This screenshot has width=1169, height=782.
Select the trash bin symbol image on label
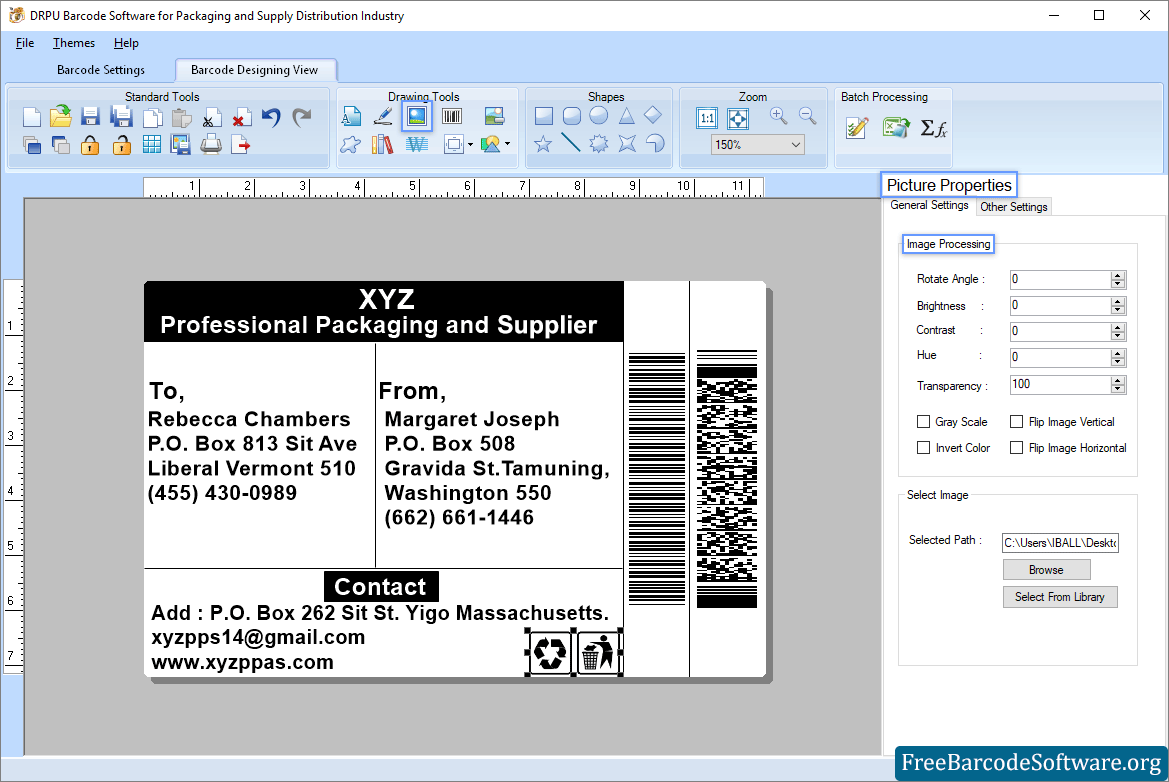pyautogui.click(x=599, y=652)
